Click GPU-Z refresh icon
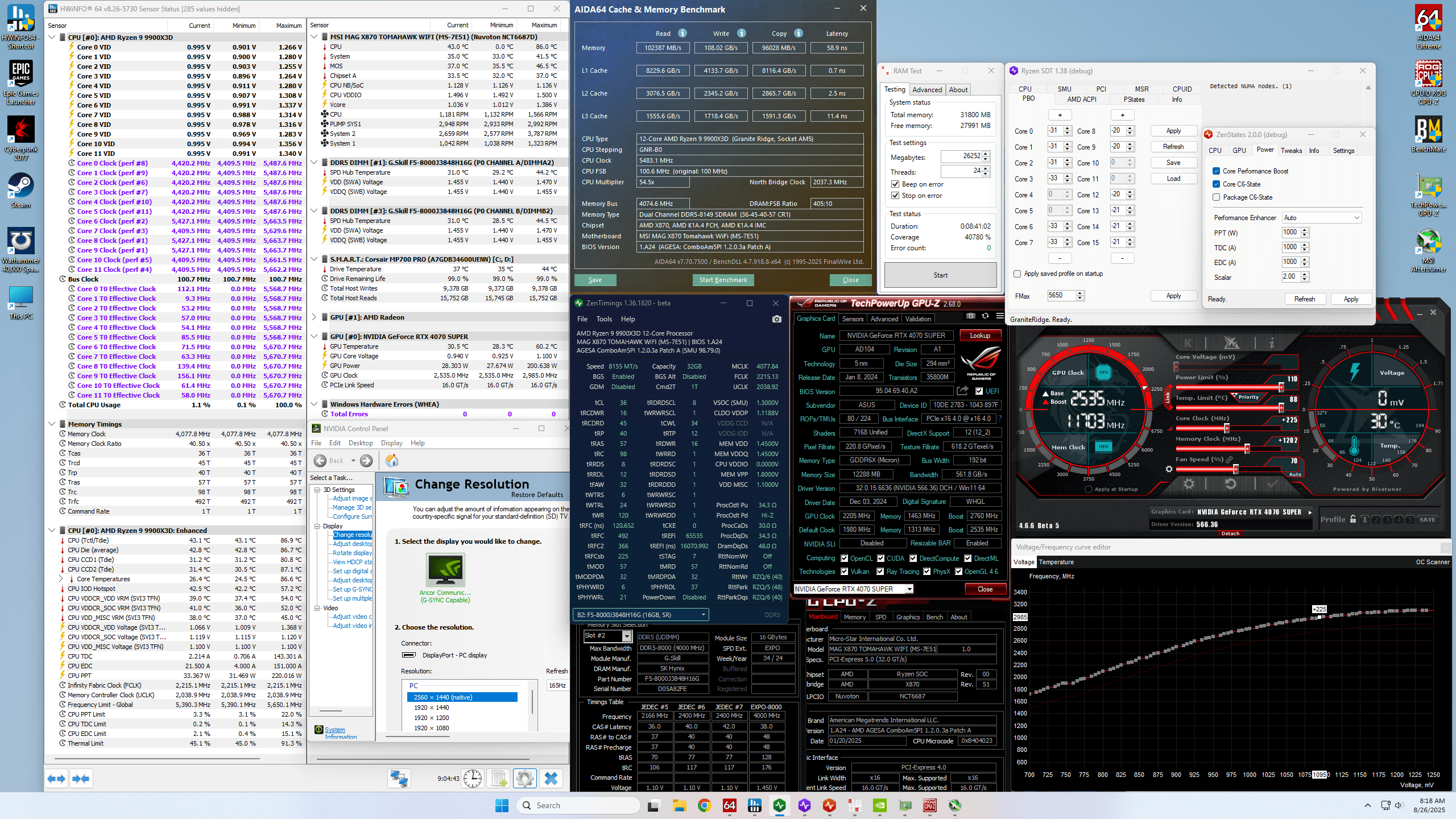Screen dimensions: 1456x819 (985, 316)
